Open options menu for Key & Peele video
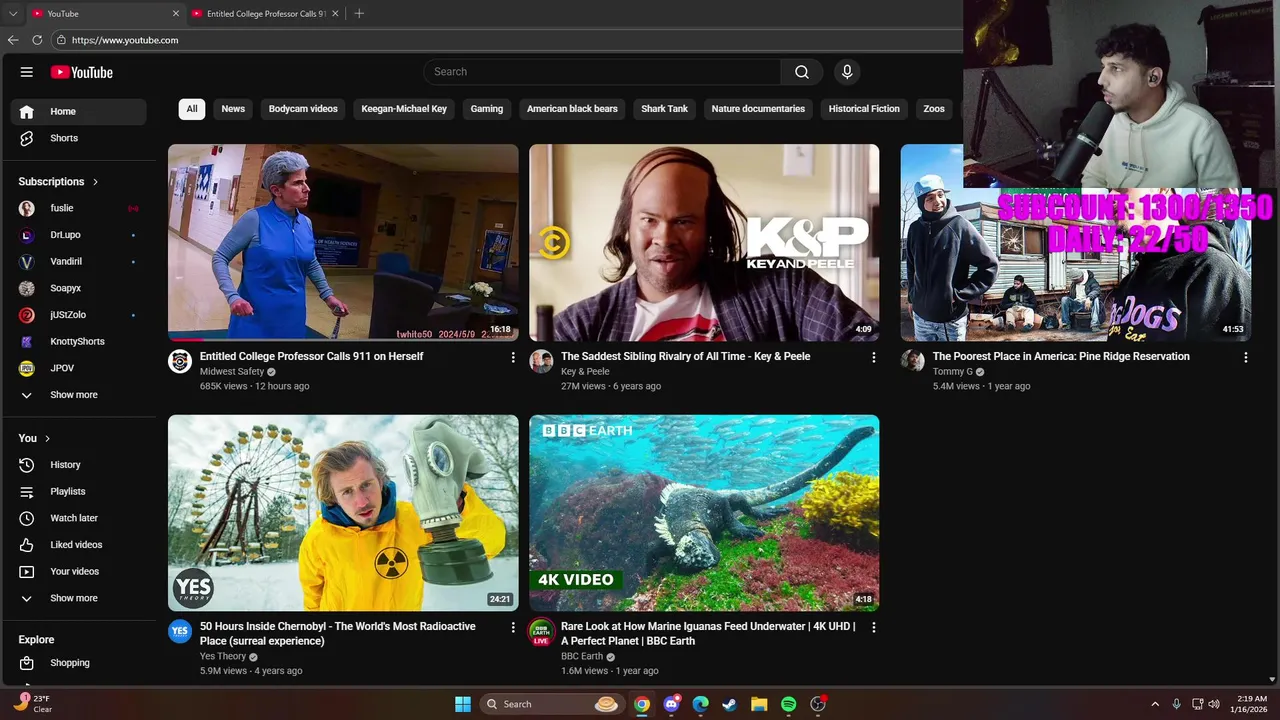1280x720 pixels. pos(874,357)
